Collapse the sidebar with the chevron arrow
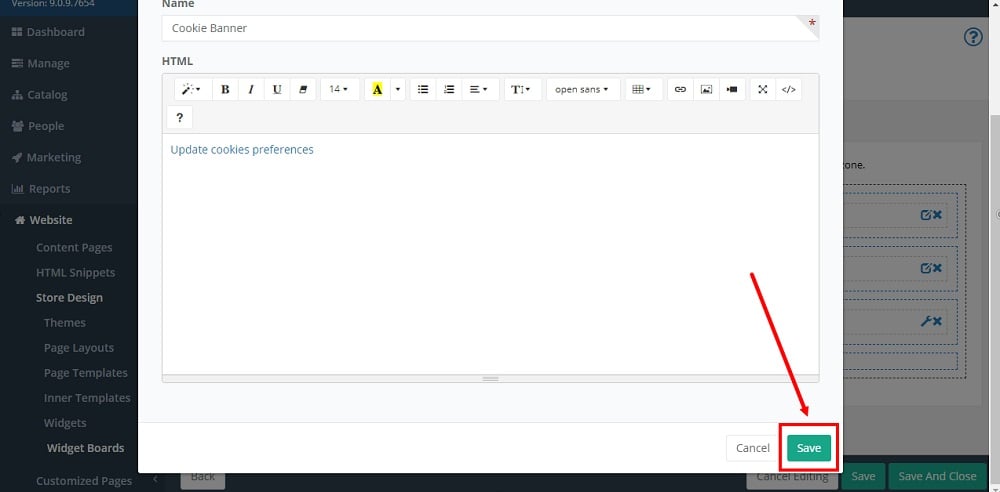Screen dimensions: 1000x492 point(156,479)
